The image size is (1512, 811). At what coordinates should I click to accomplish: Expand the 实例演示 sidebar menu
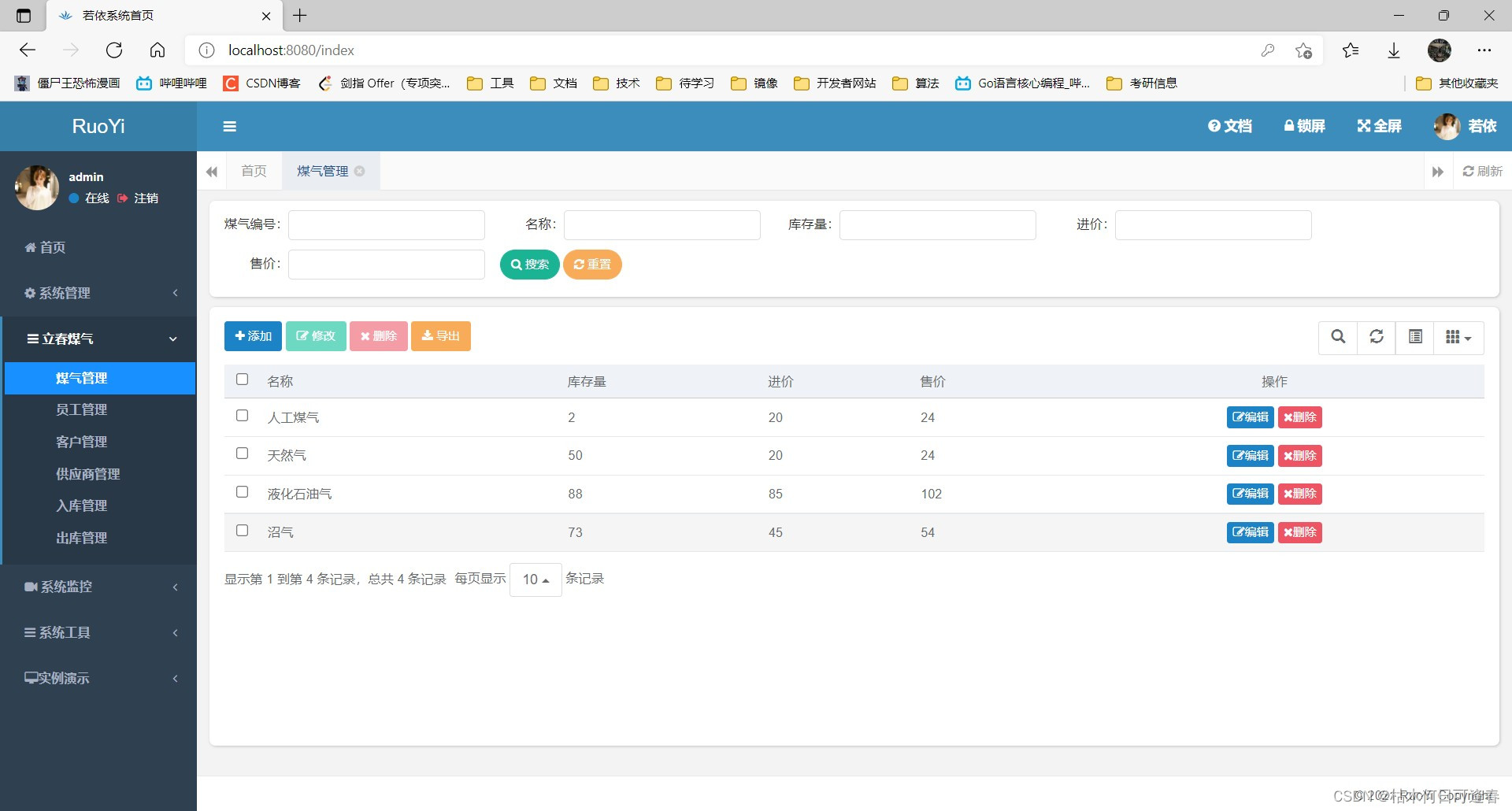pos(98,678)
